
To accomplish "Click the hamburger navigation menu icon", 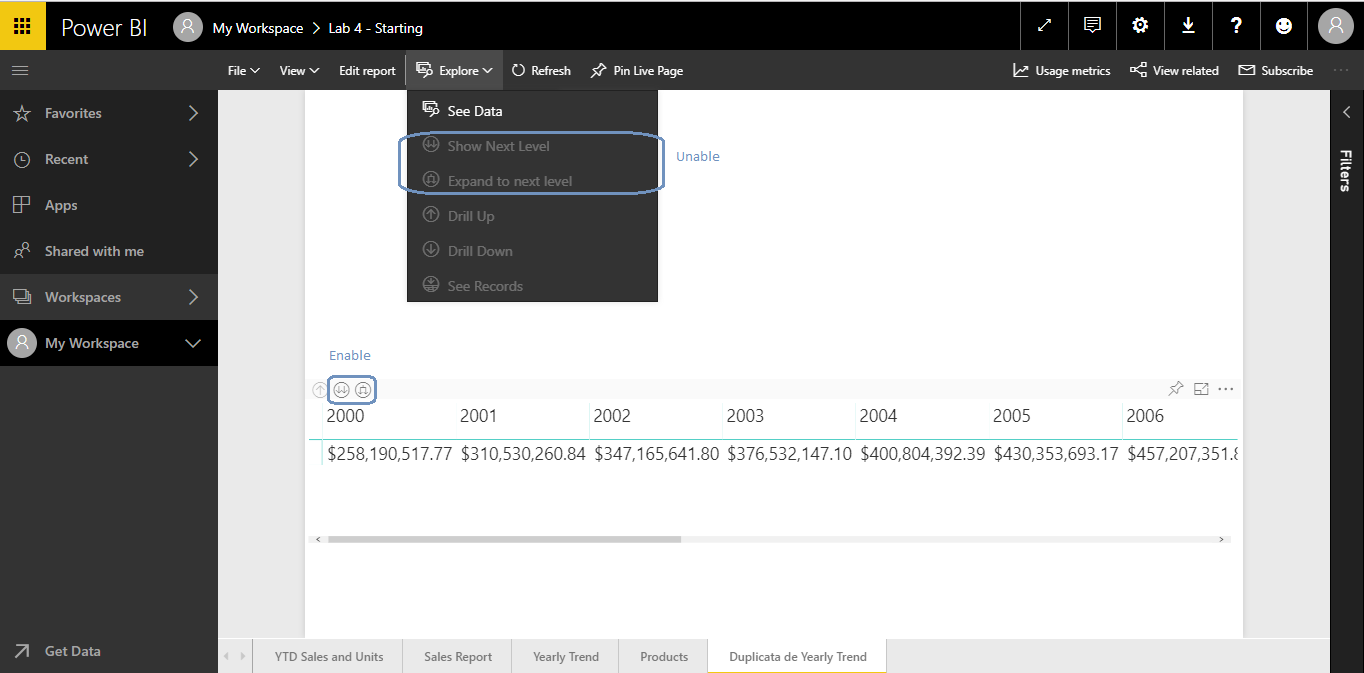I will (20, 71).
